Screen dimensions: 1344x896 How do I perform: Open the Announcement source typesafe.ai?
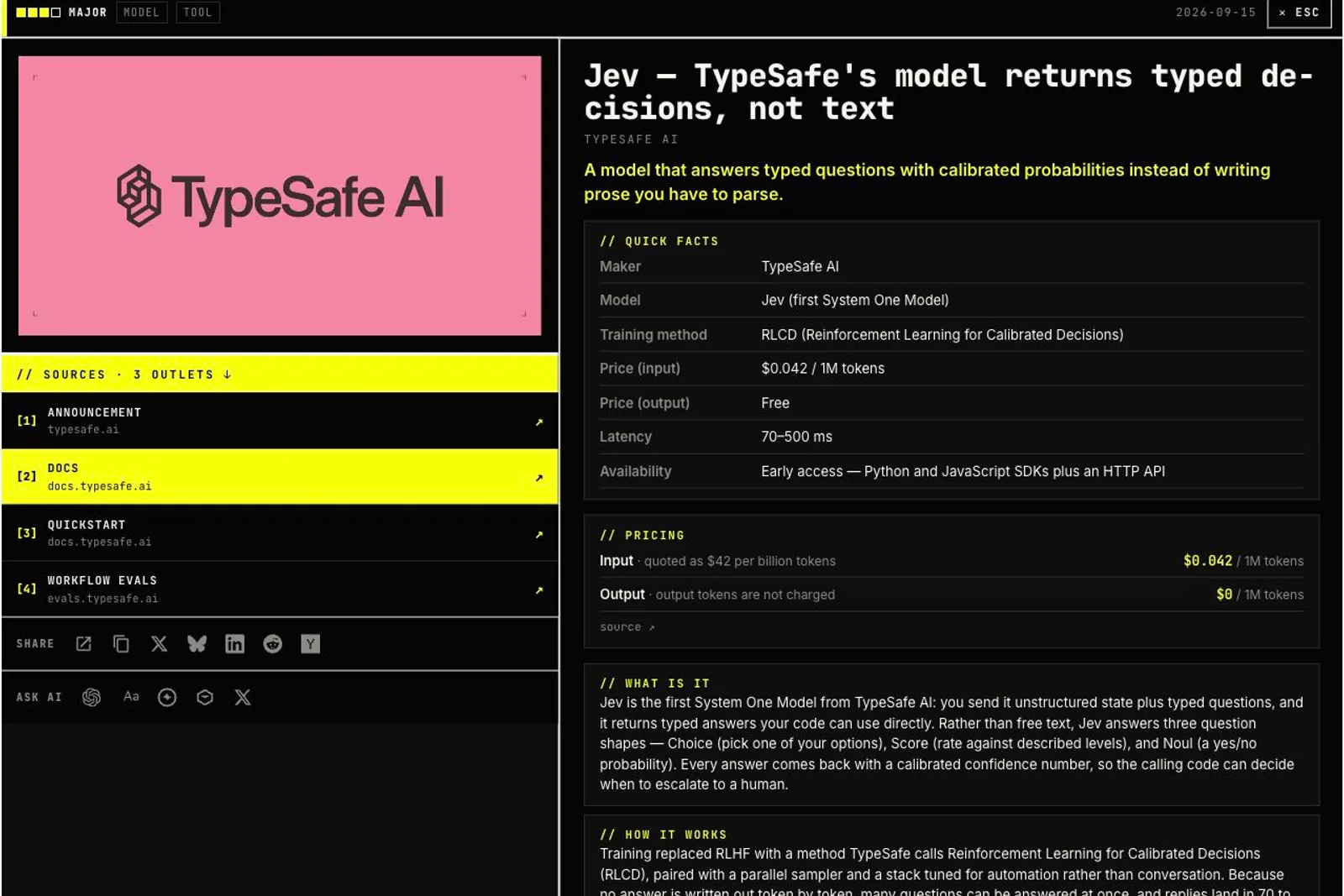coord(280,421)
